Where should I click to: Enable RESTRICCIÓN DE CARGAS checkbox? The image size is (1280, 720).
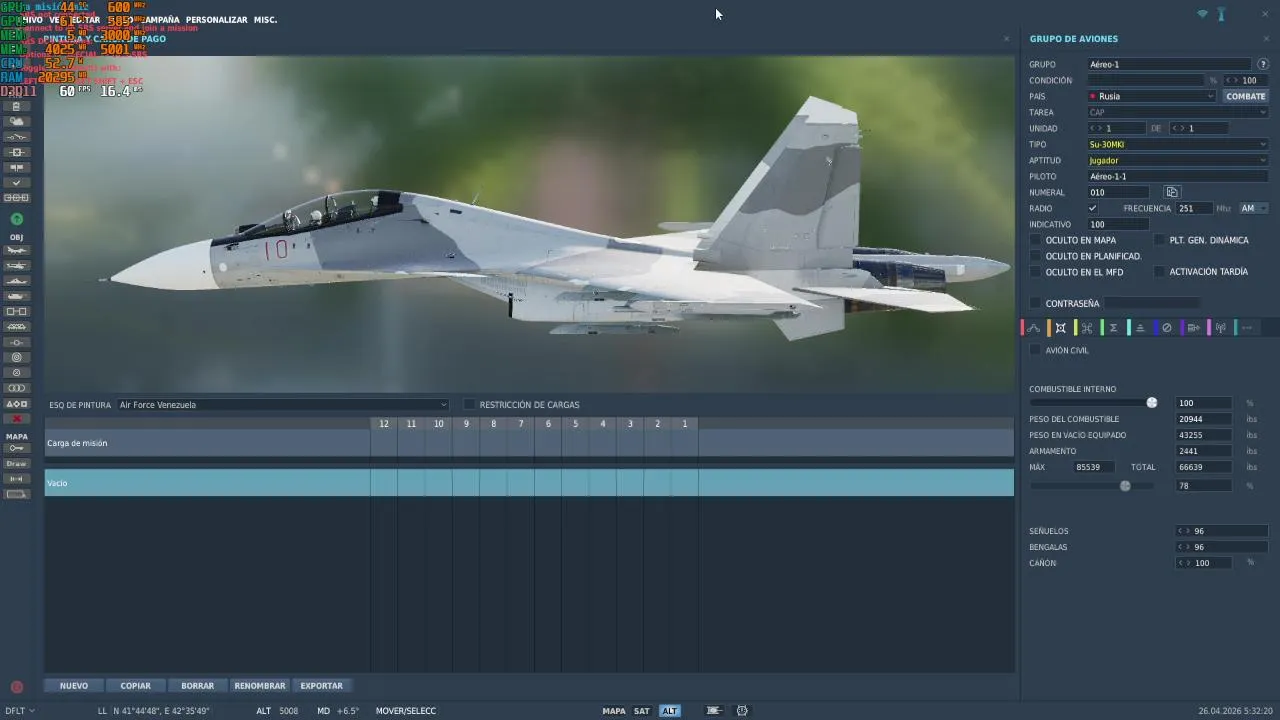point(469,405)
